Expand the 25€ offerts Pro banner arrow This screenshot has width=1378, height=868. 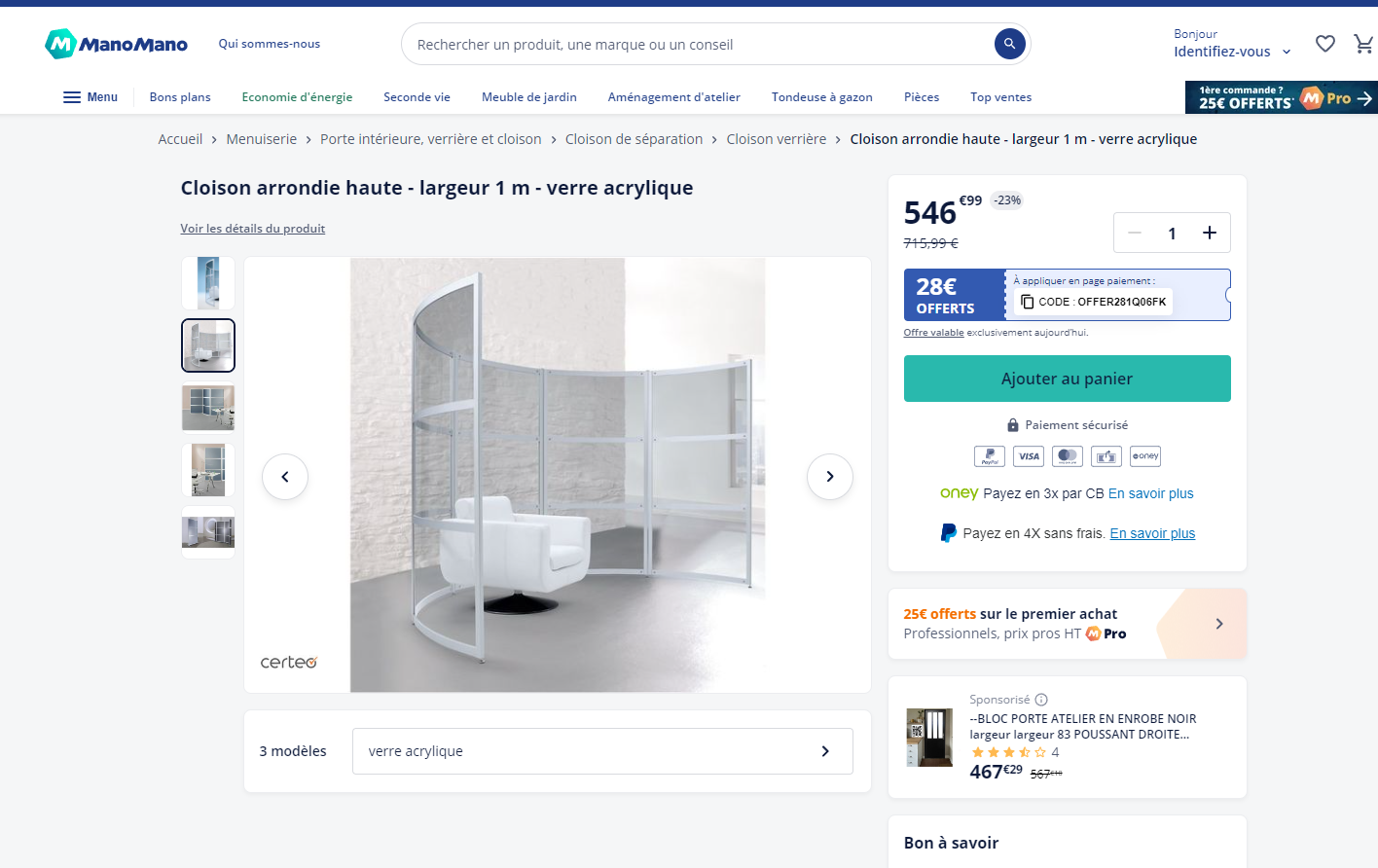(1219, 624)
